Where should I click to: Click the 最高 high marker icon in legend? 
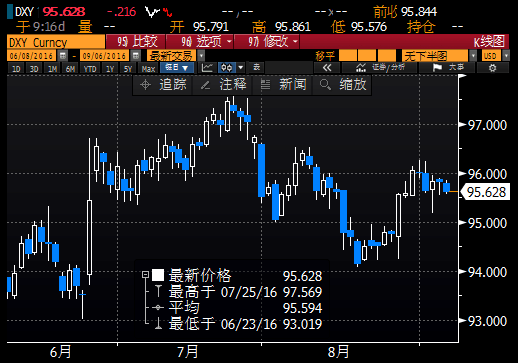click(x=159, y=291)
